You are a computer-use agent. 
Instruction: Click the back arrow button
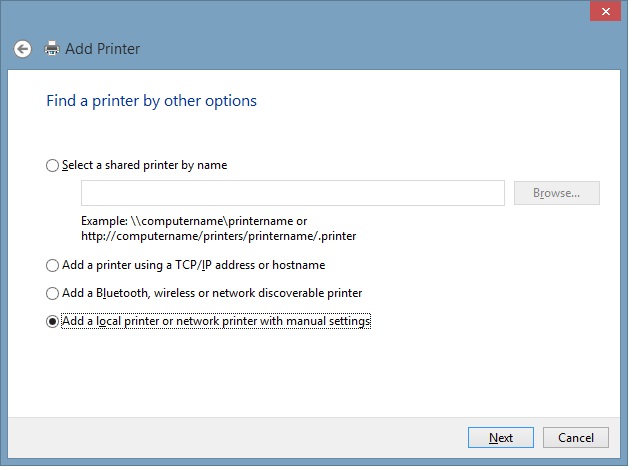(23, 48)
